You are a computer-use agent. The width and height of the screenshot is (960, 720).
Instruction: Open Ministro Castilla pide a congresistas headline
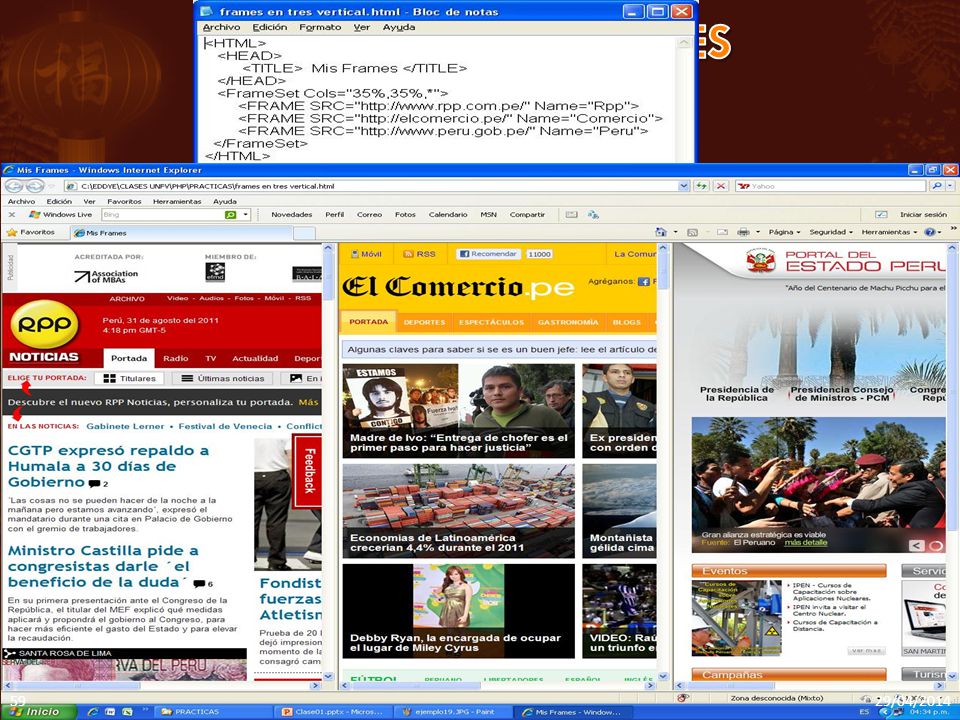coord(103,566)
